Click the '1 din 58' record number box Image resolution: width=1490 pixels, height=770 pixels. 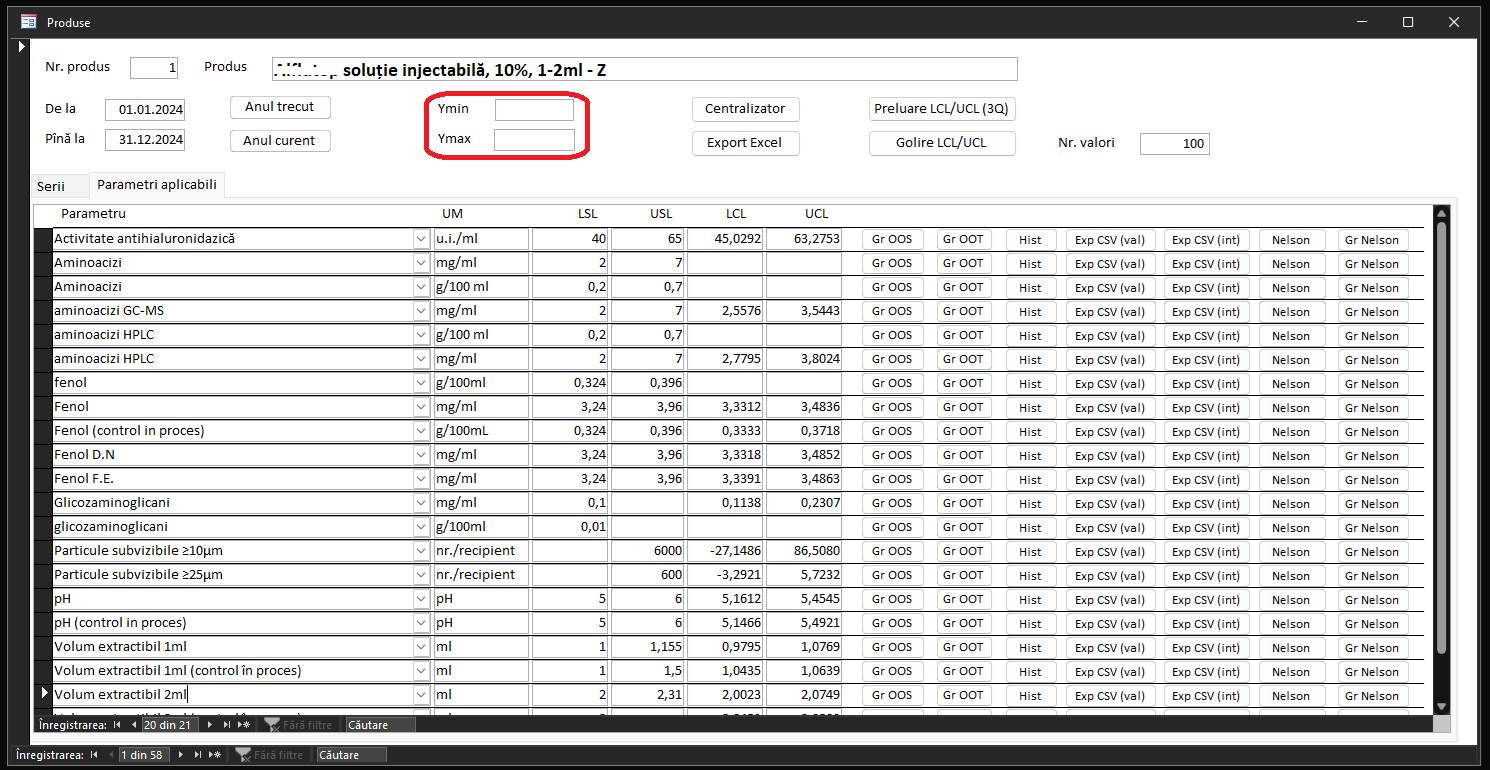click(x=145, y=755)
